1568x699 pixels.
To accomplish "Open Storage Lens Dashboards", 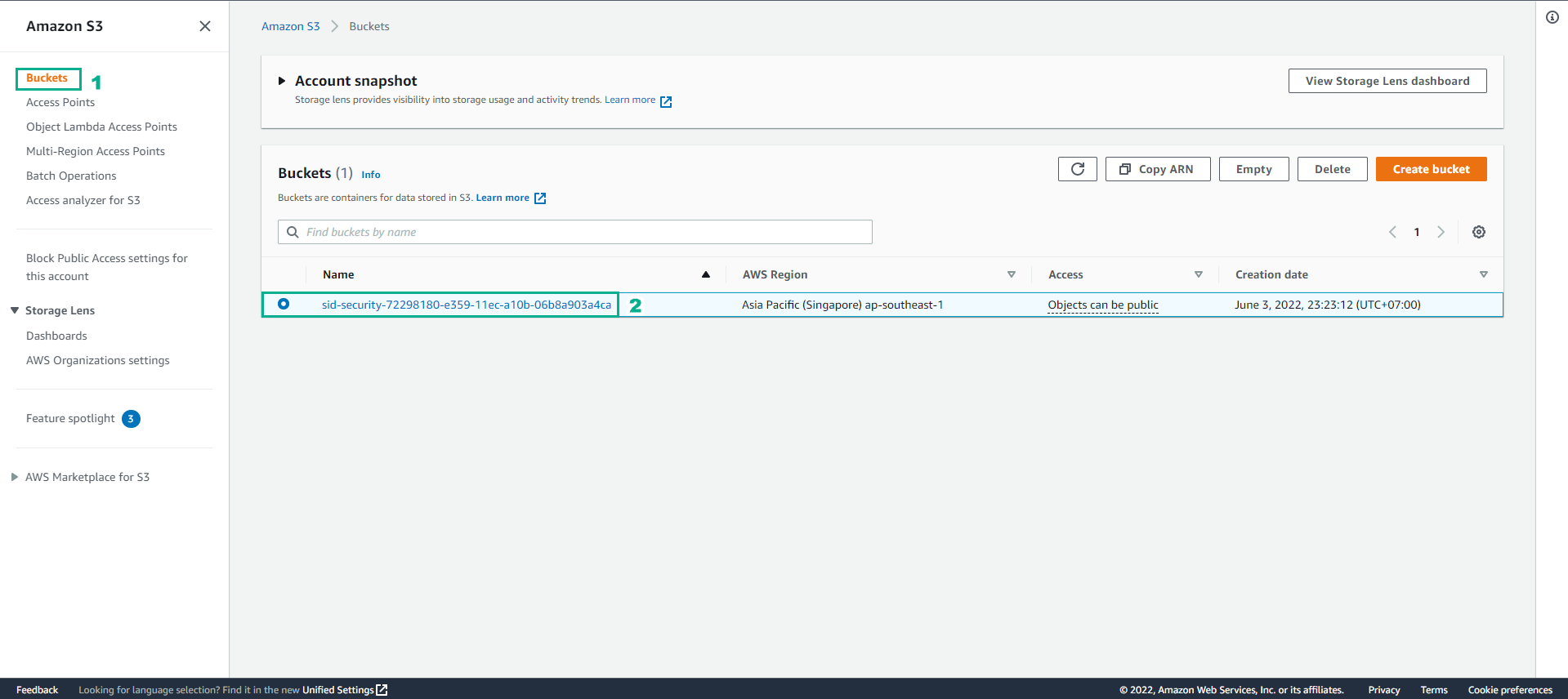I will pyautogui.click(x=56, y=336).
